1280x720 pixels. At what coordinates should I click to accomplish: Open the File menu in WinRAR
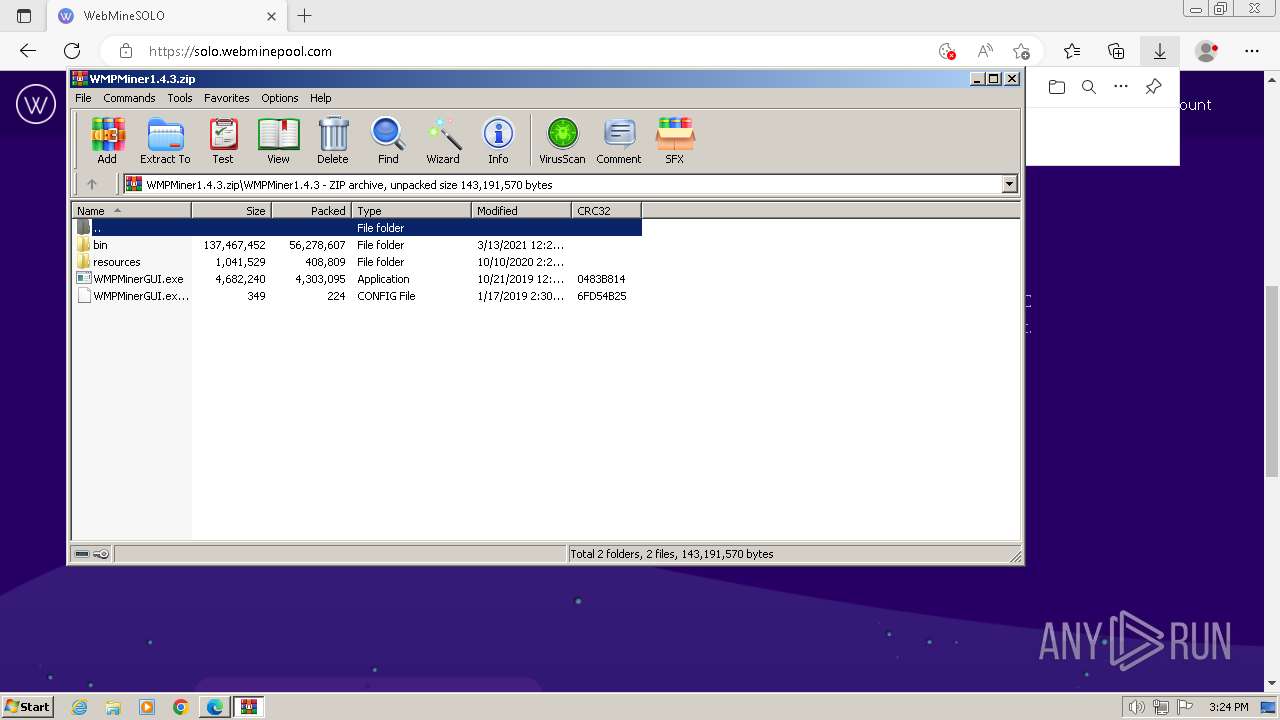83,98
